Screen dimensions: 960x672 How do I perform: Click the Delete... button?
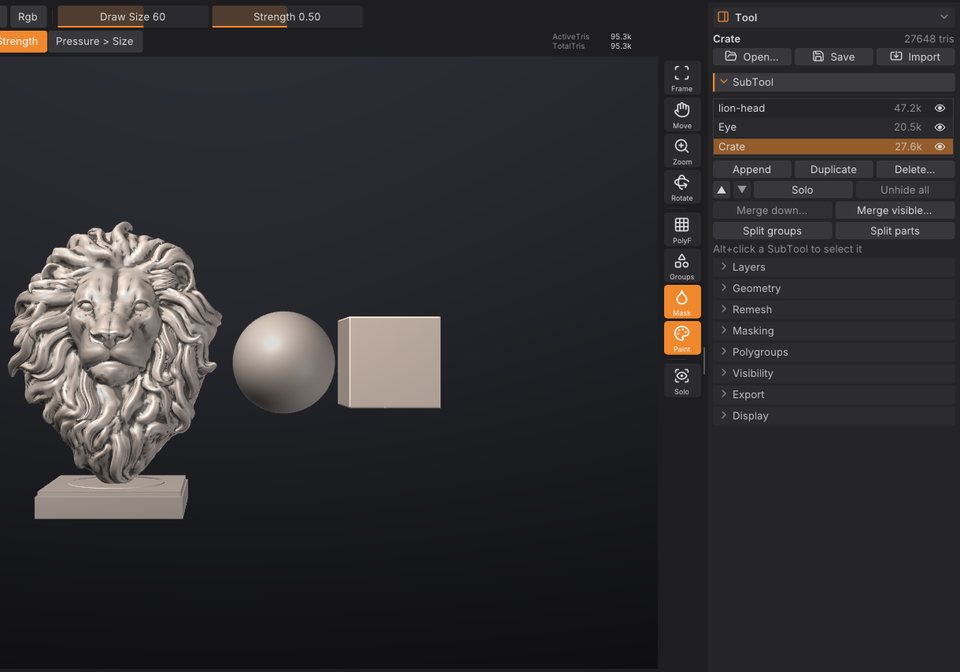tap(915, 170)
